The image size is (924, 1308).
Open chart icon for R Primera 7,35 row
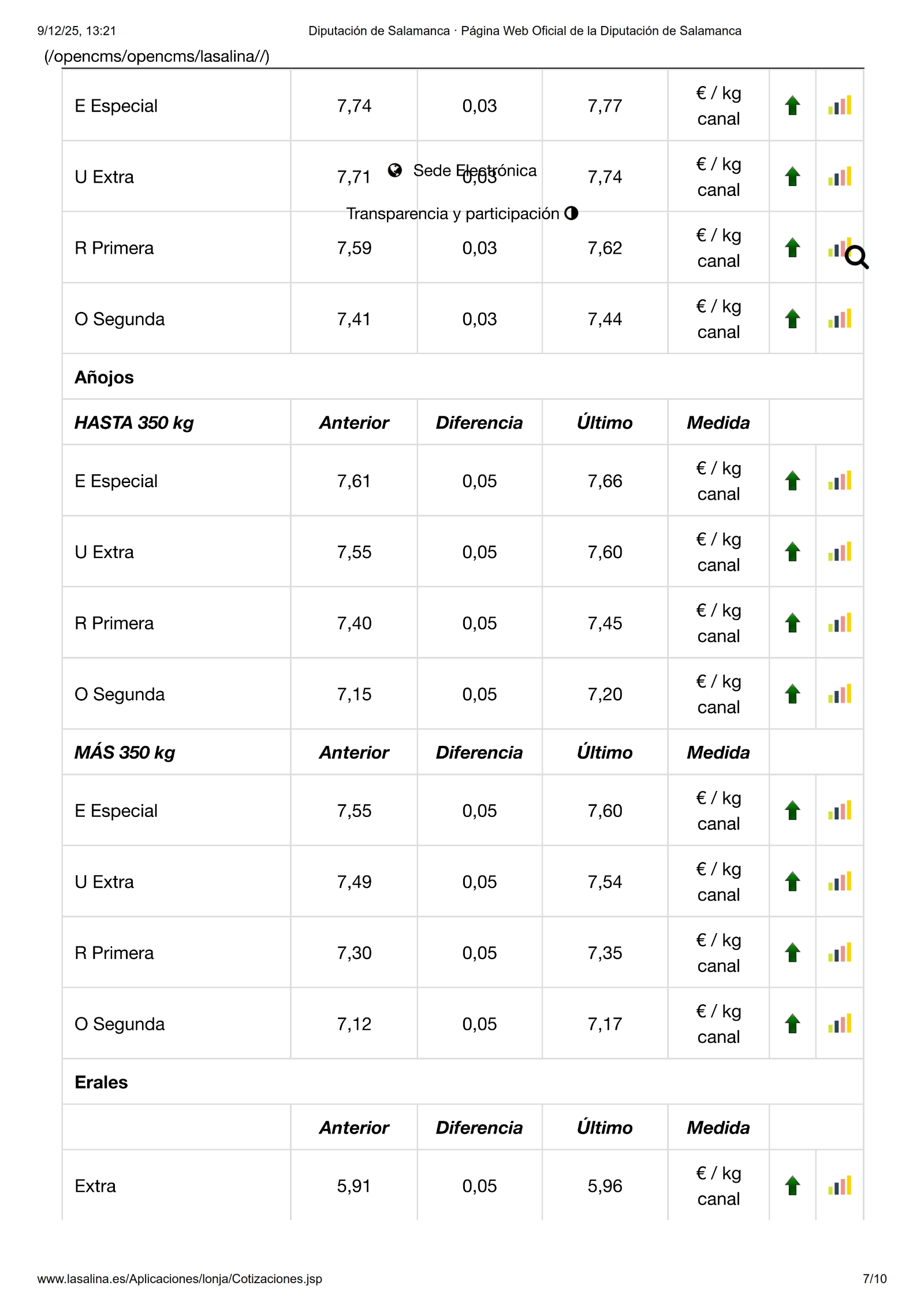tap(839, 953)
